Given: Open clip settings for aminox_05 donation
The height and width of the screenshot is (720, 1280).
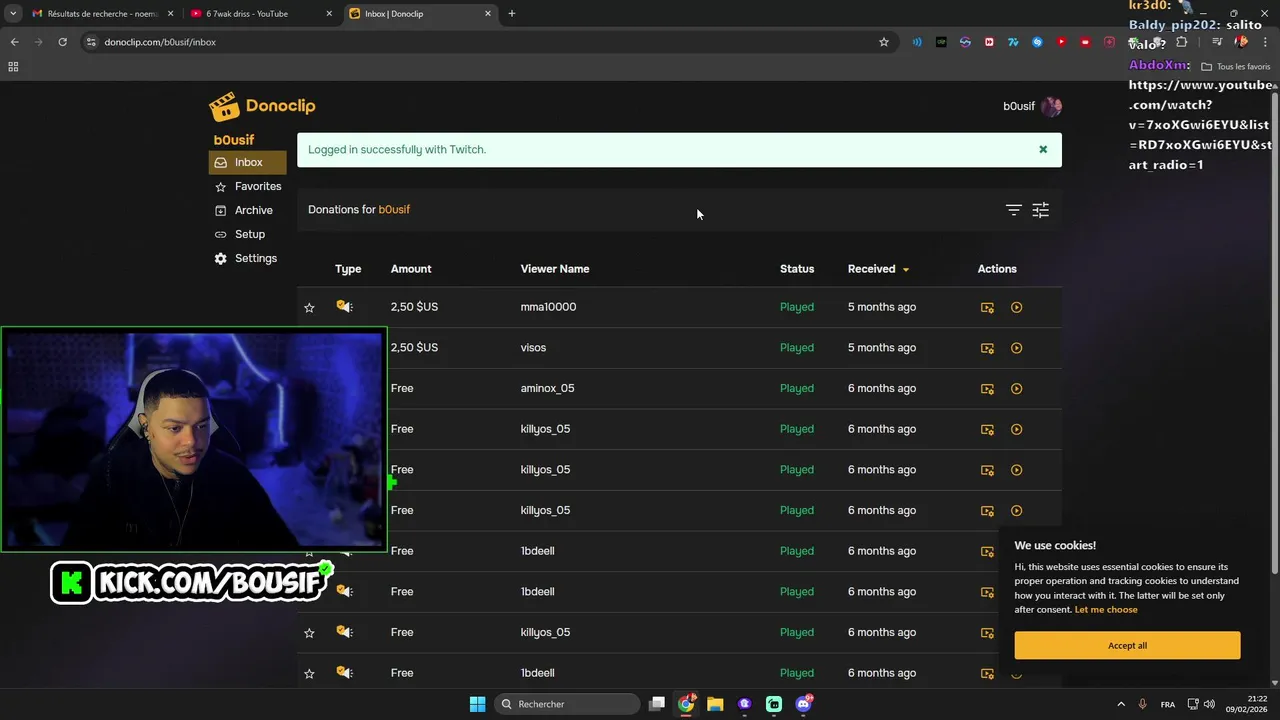Looking at the screenshot, I should [987, 388].
